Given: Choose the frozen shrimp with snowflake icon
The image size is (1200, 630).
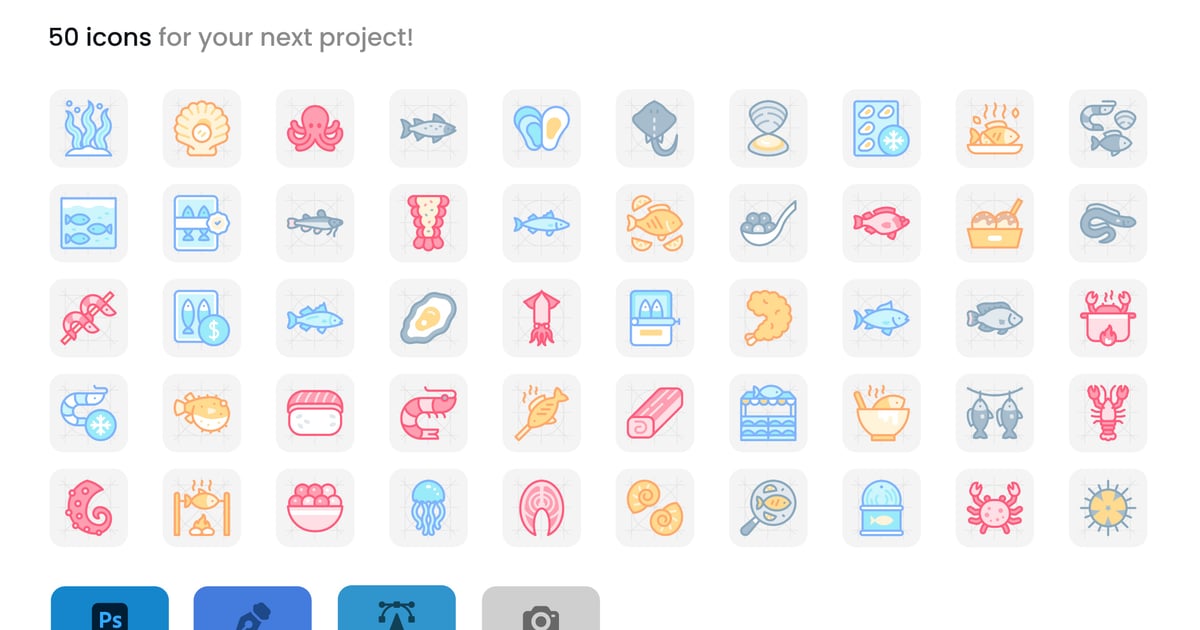Looking at the screenshot, I should (89, 413).
